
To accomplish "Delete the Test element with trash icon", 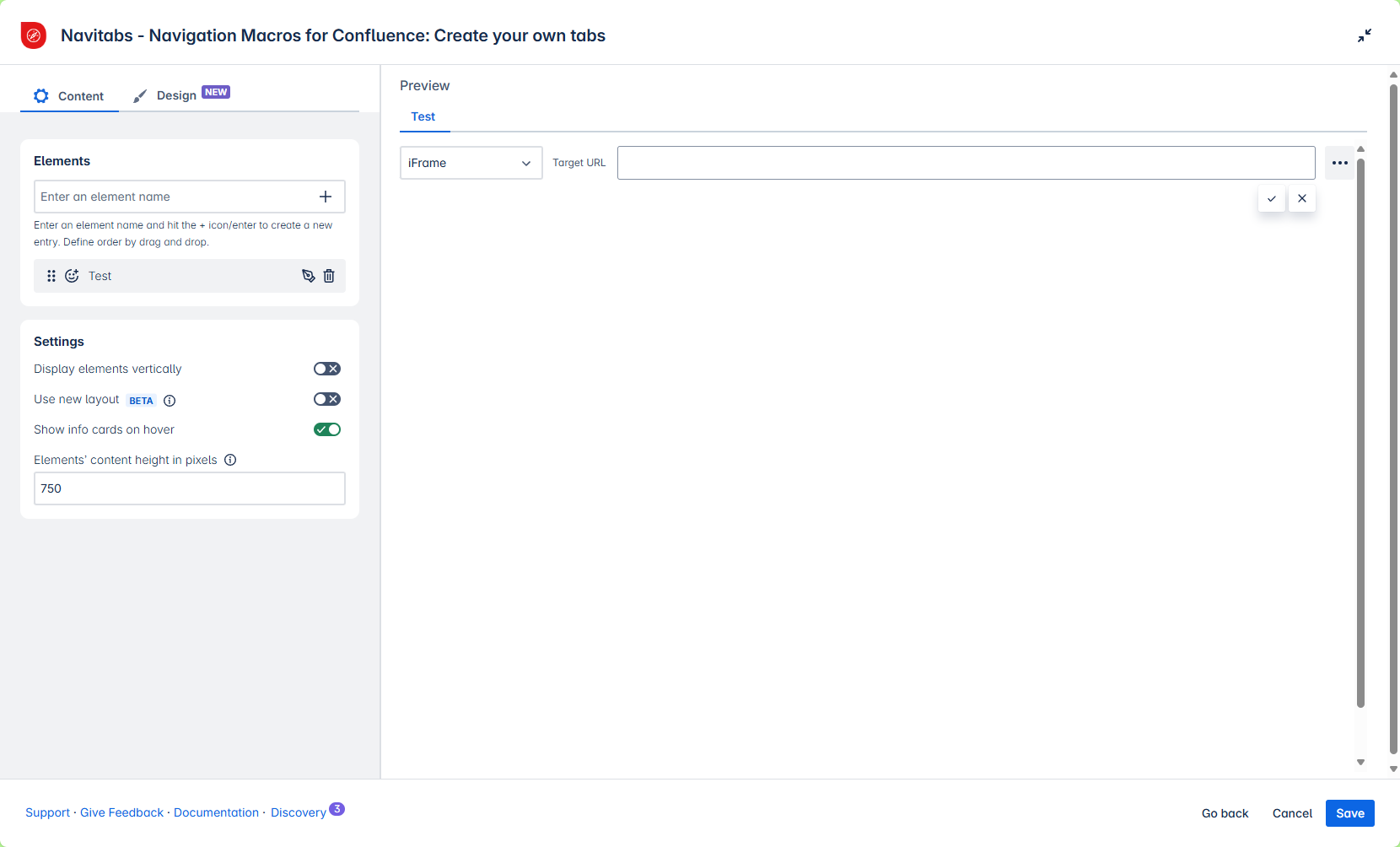I will [329, 276].
